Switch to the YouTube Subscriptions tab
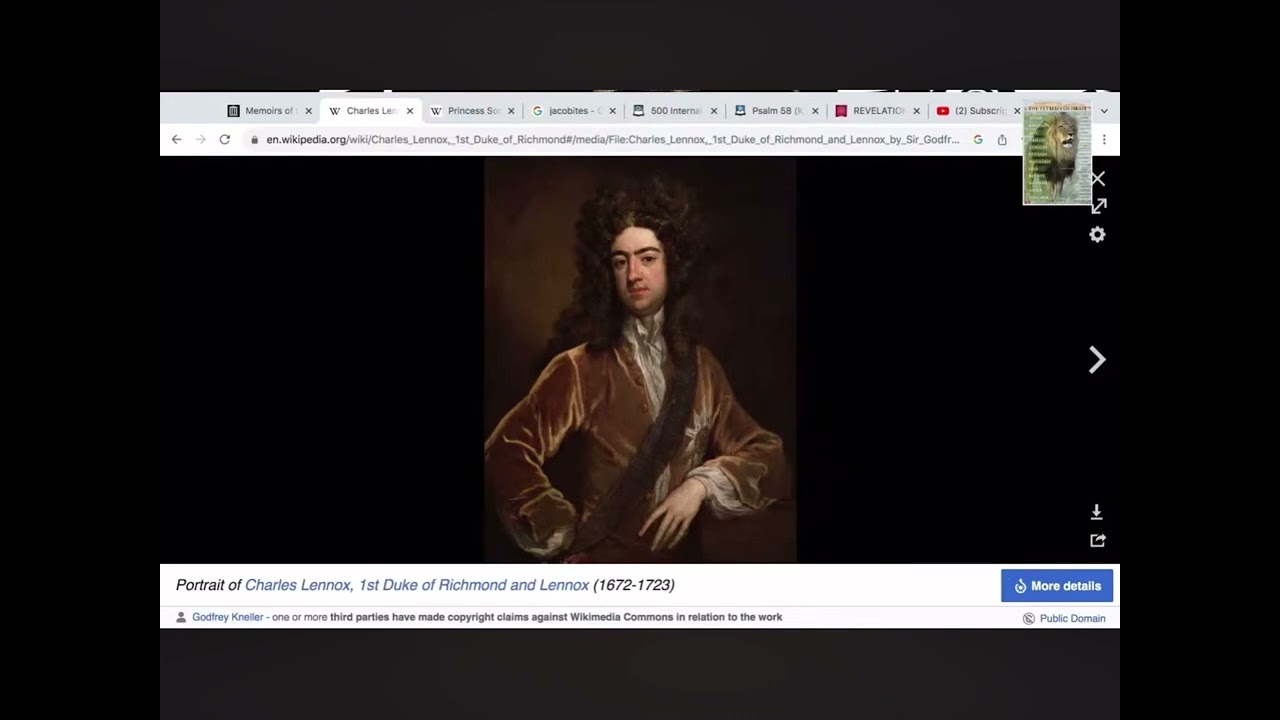 point(978,111)
